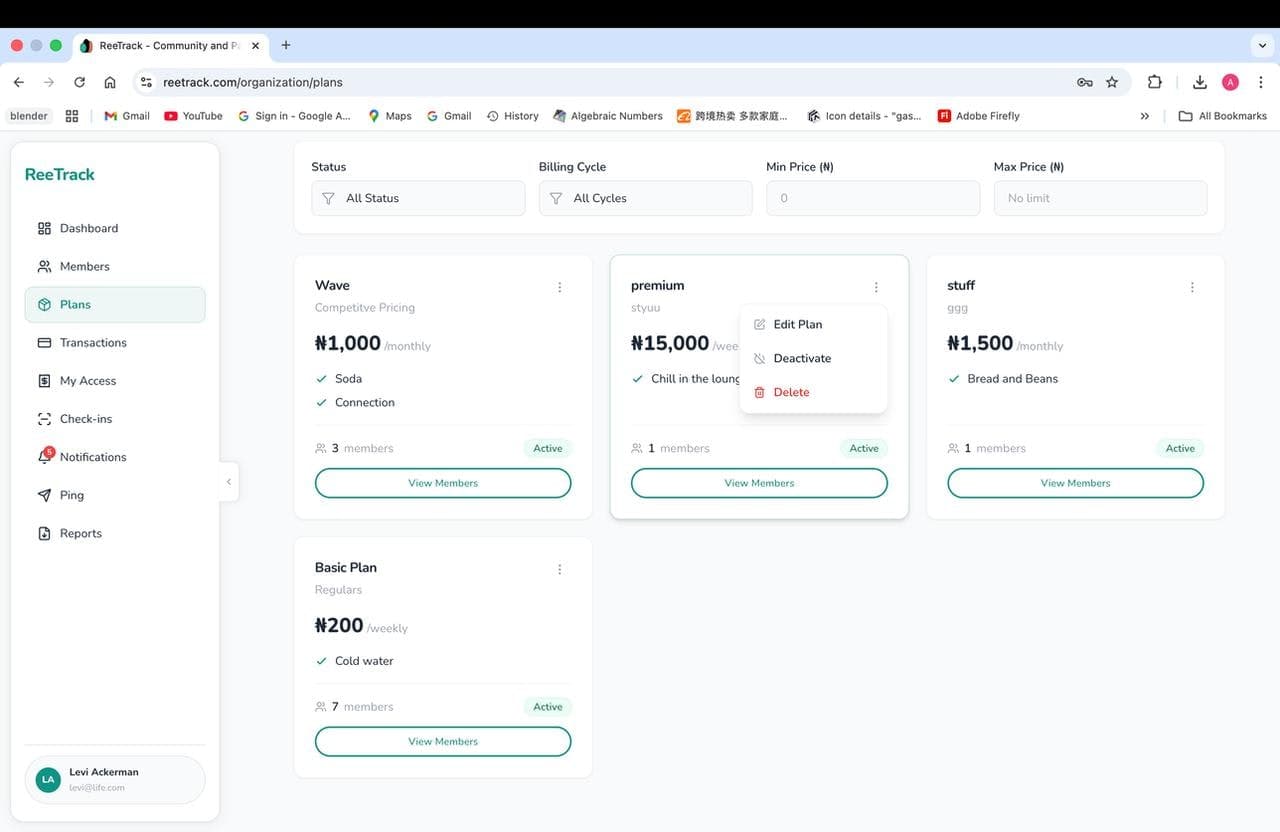1280x832 pixels.
Task: Open Notifications with the bell icon
Action: (x=44, y=456)
